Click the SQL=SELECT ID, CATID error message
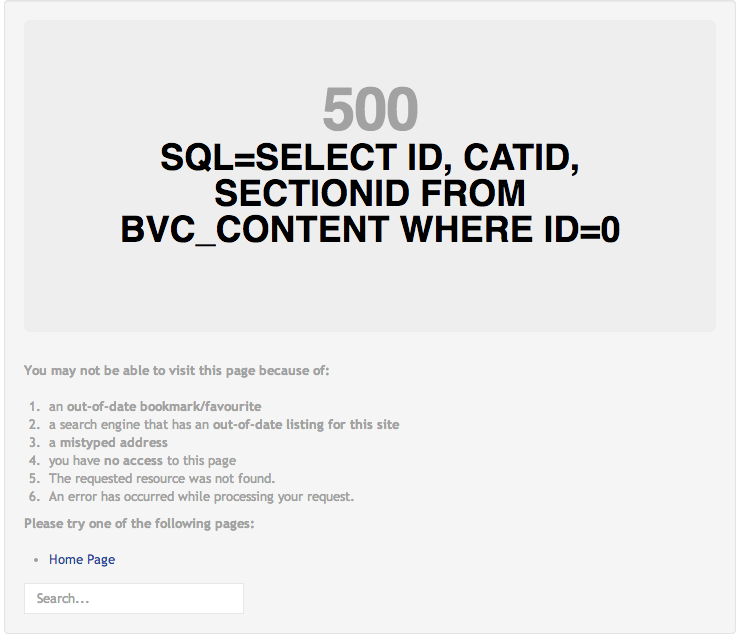Image resolution: width=740 pixels, height=638 pixels. pyautogui.click(x=369, y=158)
